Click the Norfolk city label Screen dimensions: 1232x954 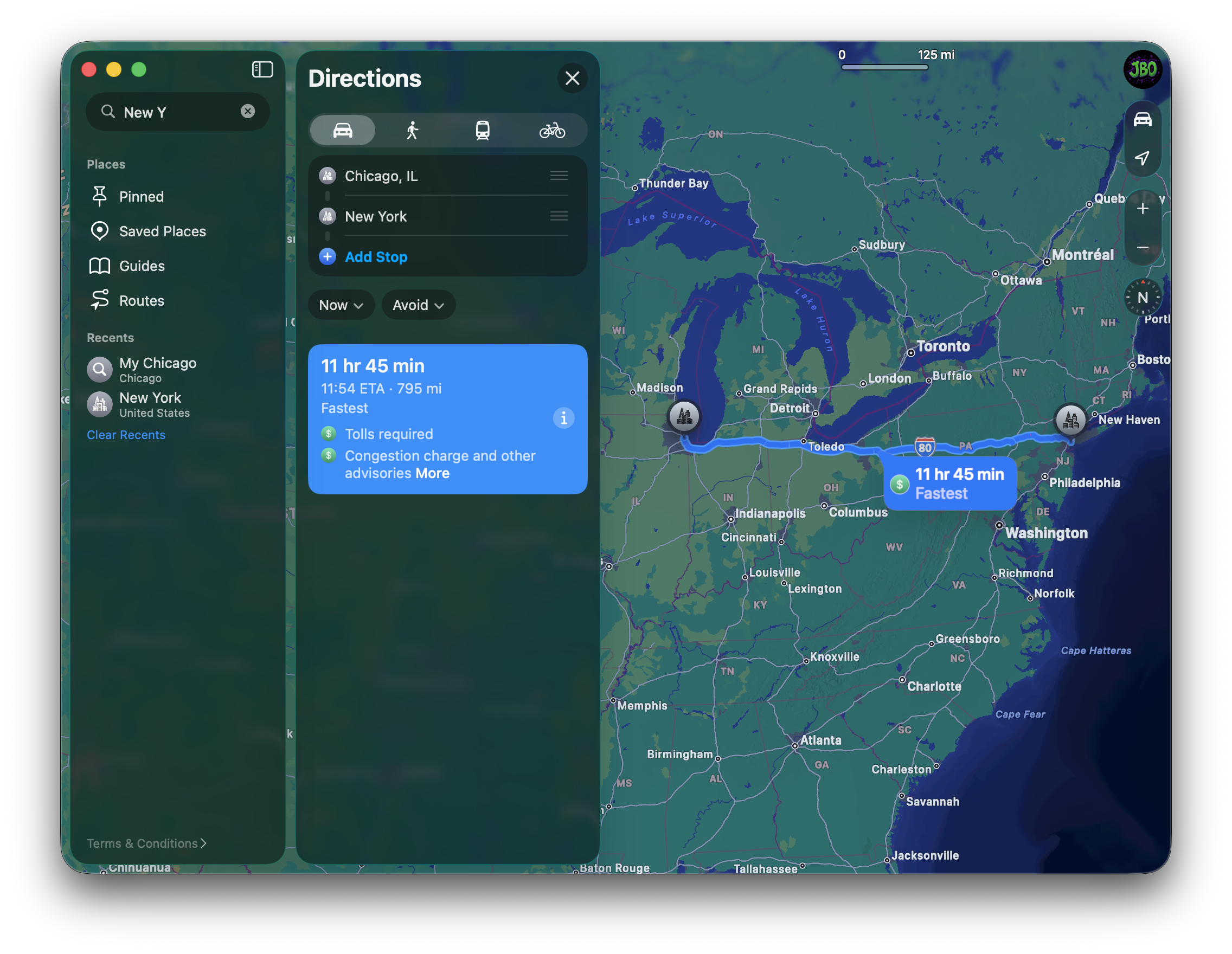[x=1054, y=594]
